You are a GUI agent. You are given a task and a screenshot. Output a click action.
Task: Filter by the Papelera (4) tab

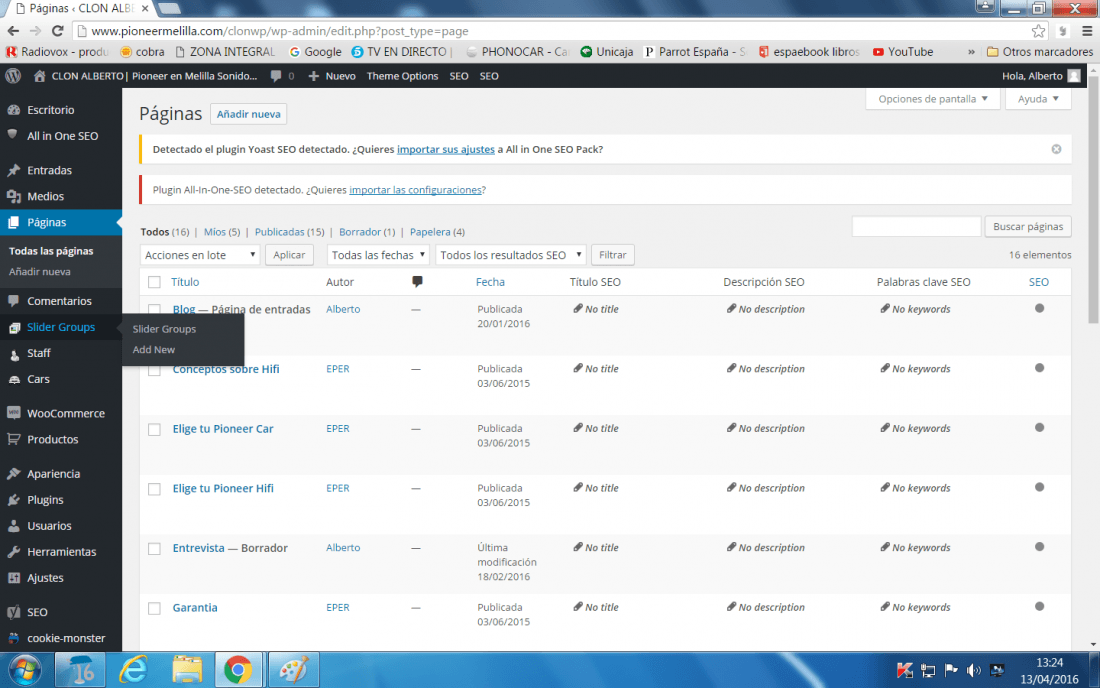pos(437,231)
